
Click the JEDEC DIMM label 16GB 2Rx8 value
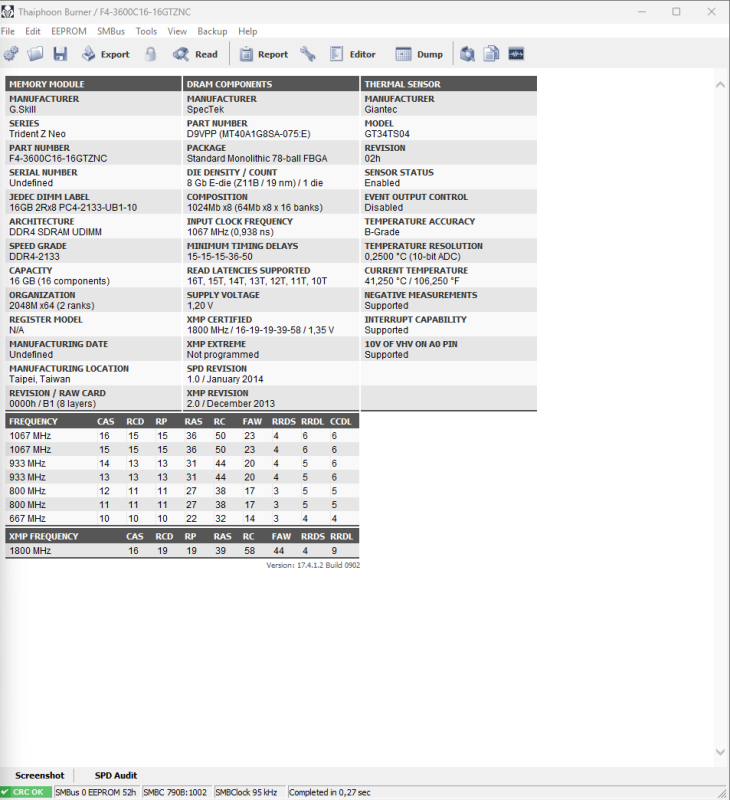click(x=73, y=208)
